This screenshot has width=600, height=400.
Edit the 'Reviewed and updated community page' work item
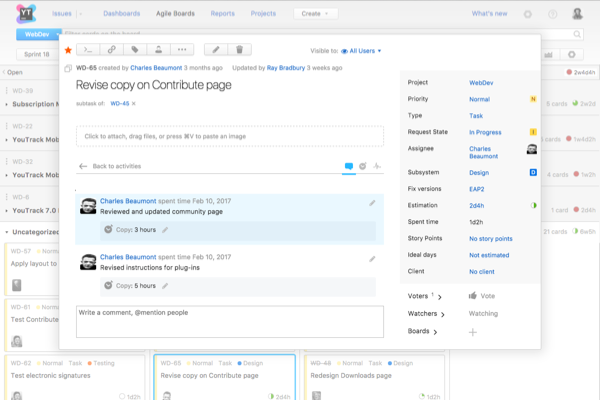click(x=372, y=203)
